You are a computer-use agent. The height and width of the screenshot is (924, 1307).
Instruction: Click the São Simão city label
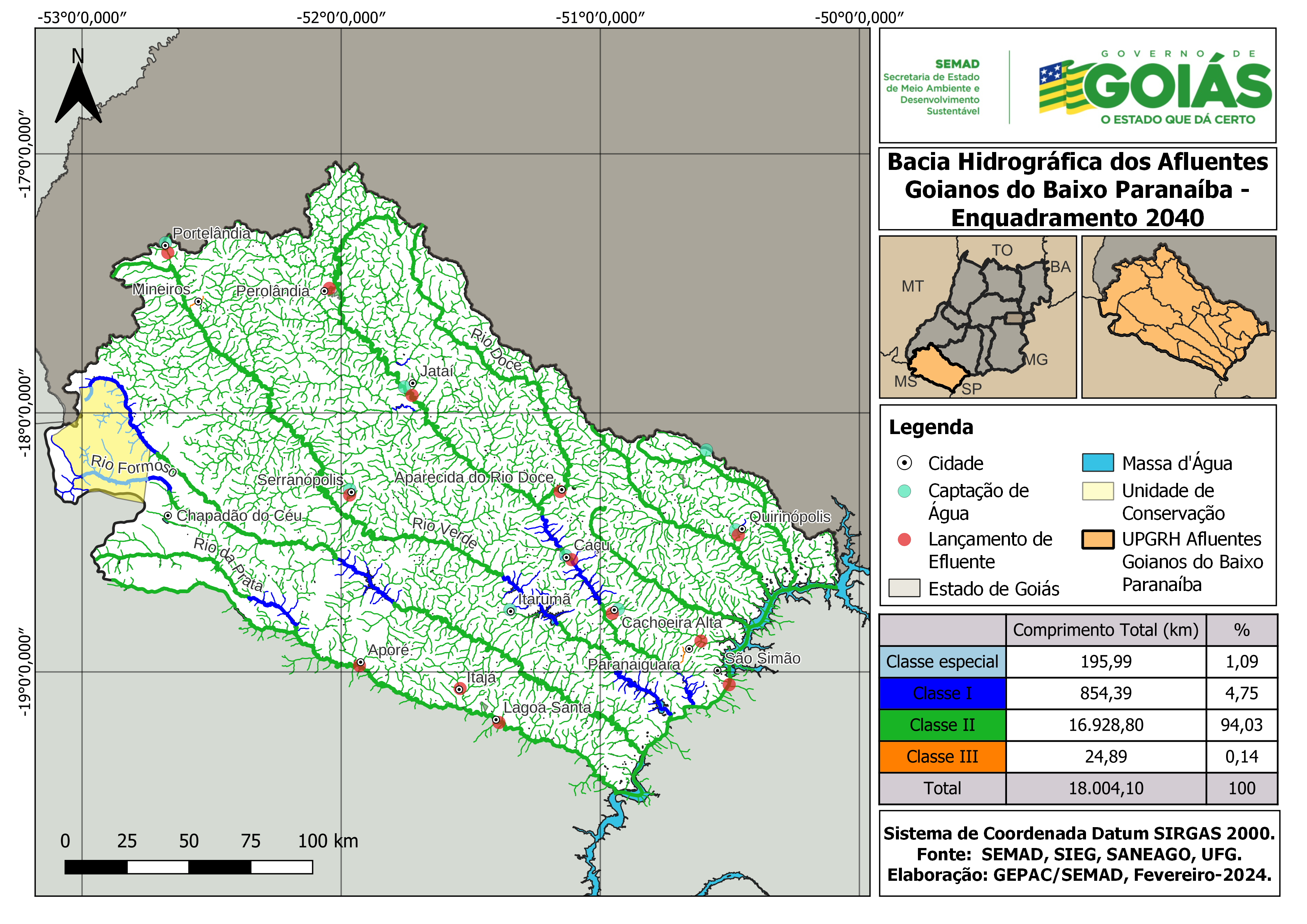click(x=762, y=658)
